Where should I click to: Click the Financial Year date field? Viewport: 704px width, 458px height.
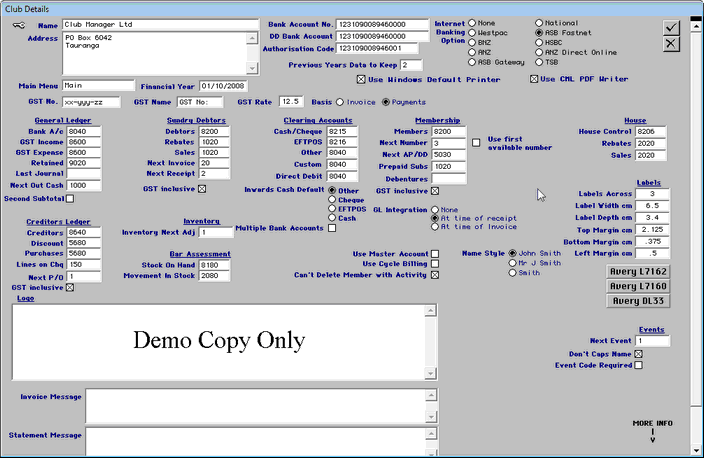223,86
